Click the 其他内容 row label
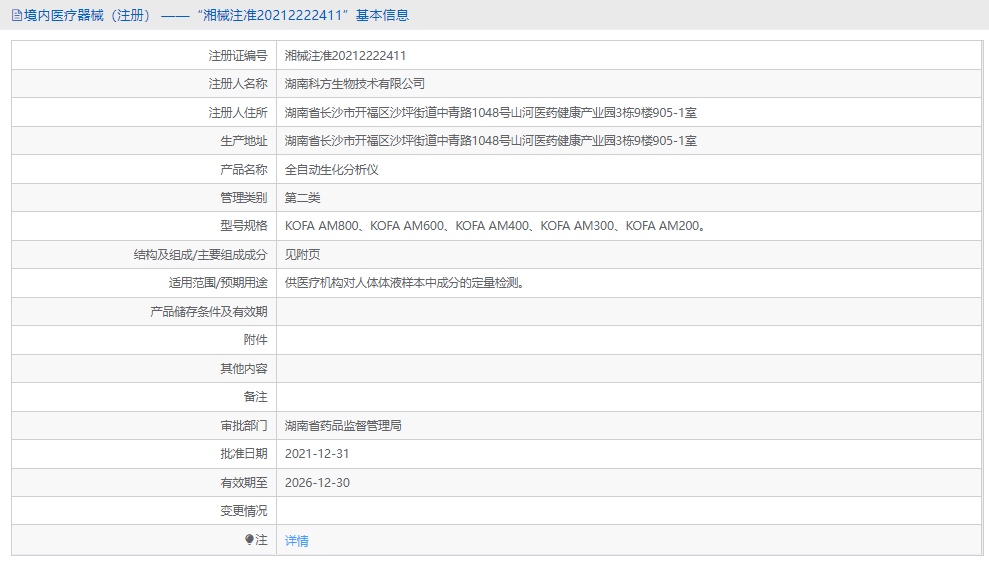989x564 pixels. (x=244, y=369)
